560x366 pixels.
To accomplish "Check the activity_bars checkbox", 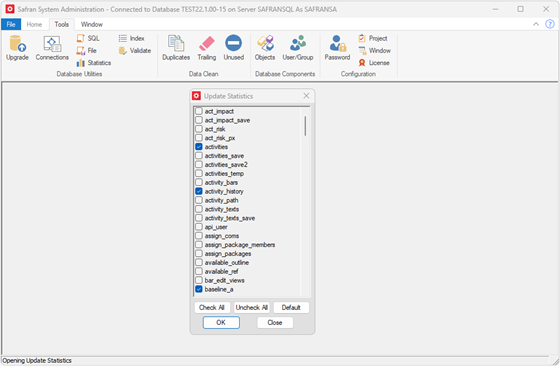I will [x=199, y=182].
